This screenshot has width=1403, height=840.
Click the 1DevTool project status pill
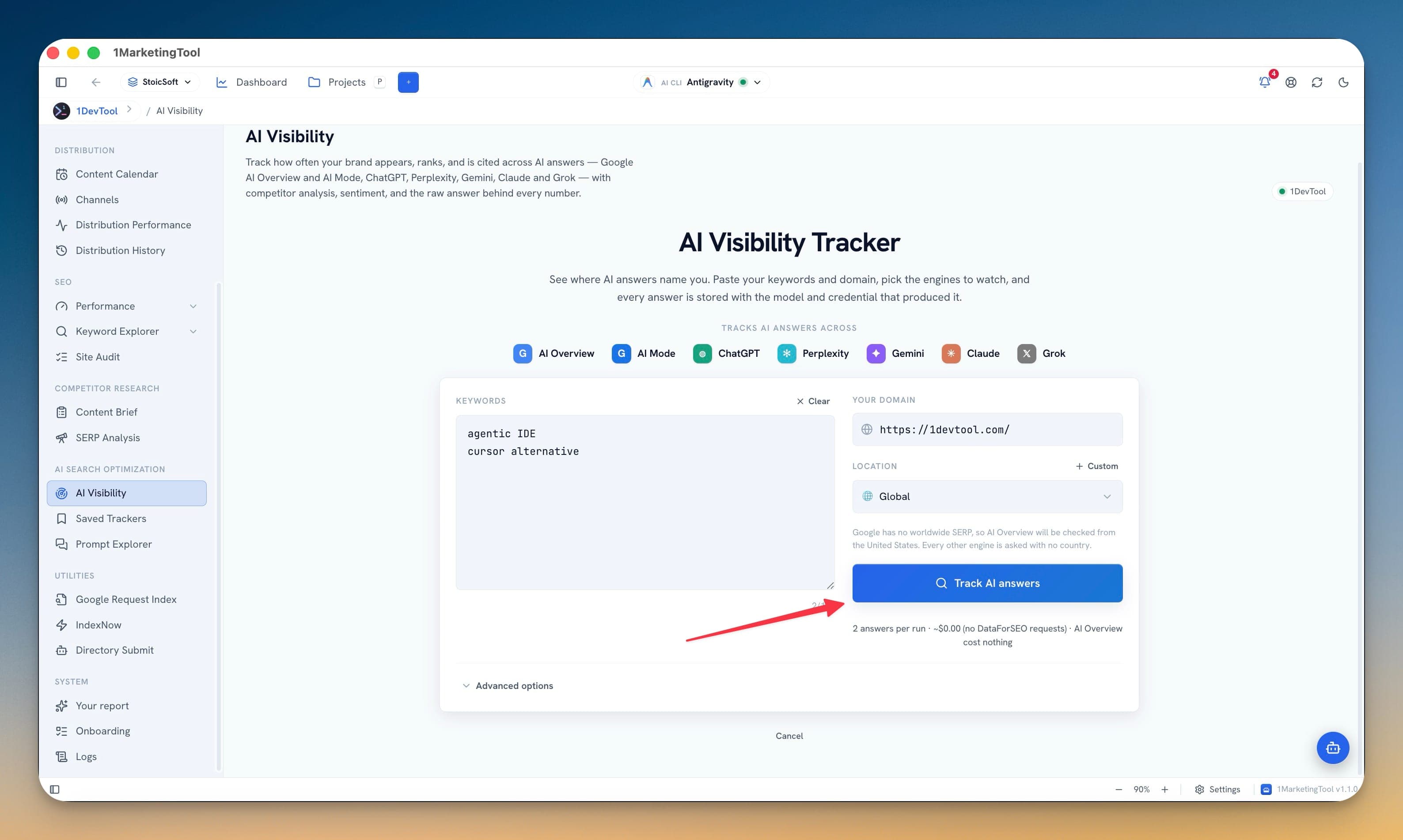(1302, 191)
